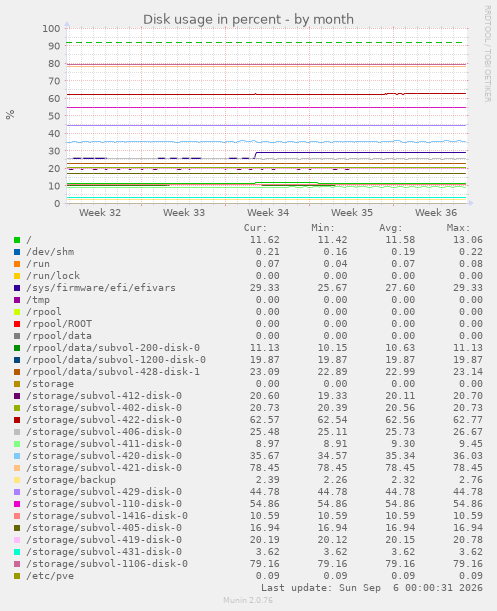The height and width of the screenshot is (611, 497).
Task: Click the 35.34 average for subvol-420-disk-0
Action: click(x=400, y=456)
